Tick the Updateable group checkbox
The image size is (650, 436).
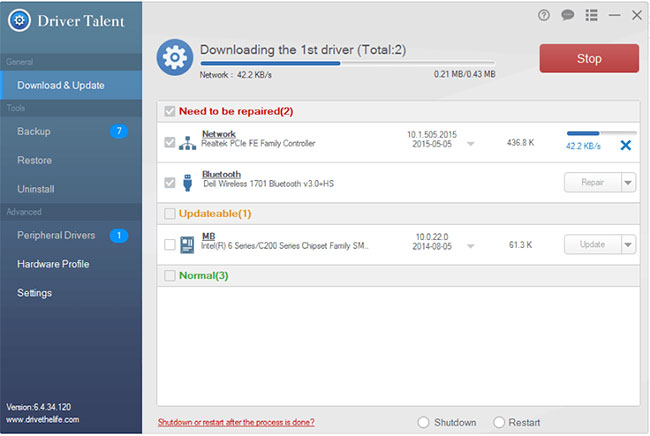[x=170, y=213]
